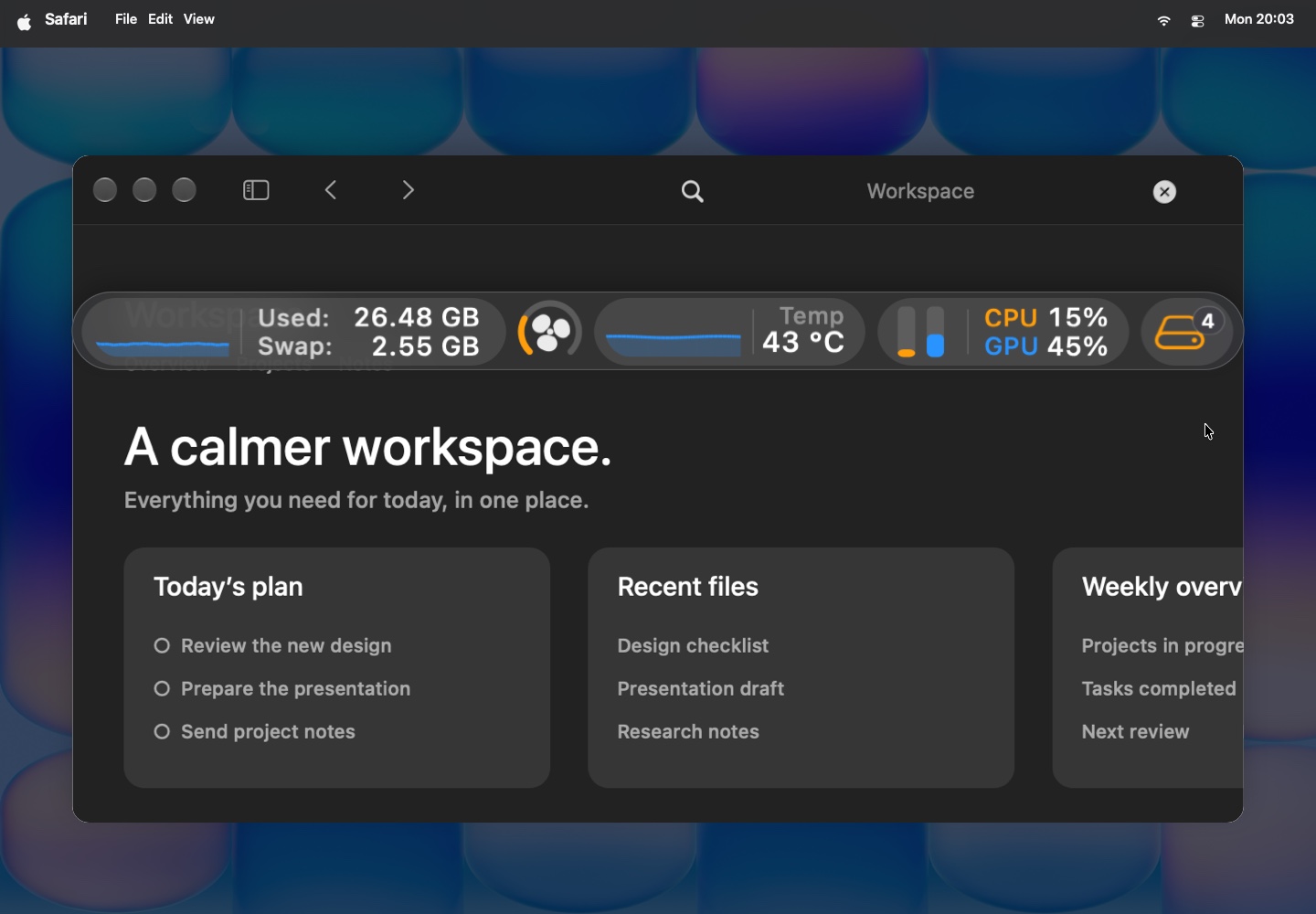Click the temperature history graph
This screenshot has height=914, width=1316.
674,344
